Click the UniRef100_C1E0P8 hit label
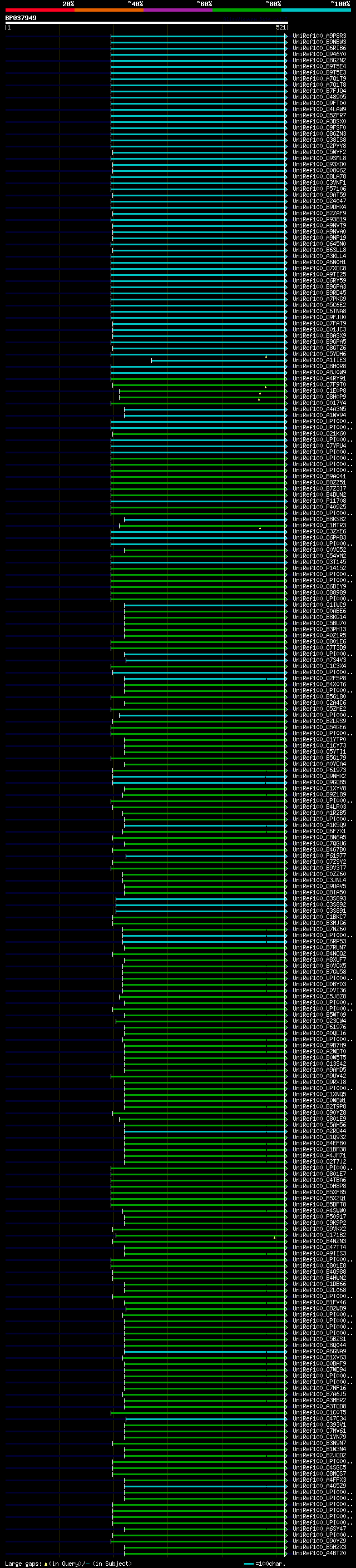356x1568 pixels. [x=319, y=391]
